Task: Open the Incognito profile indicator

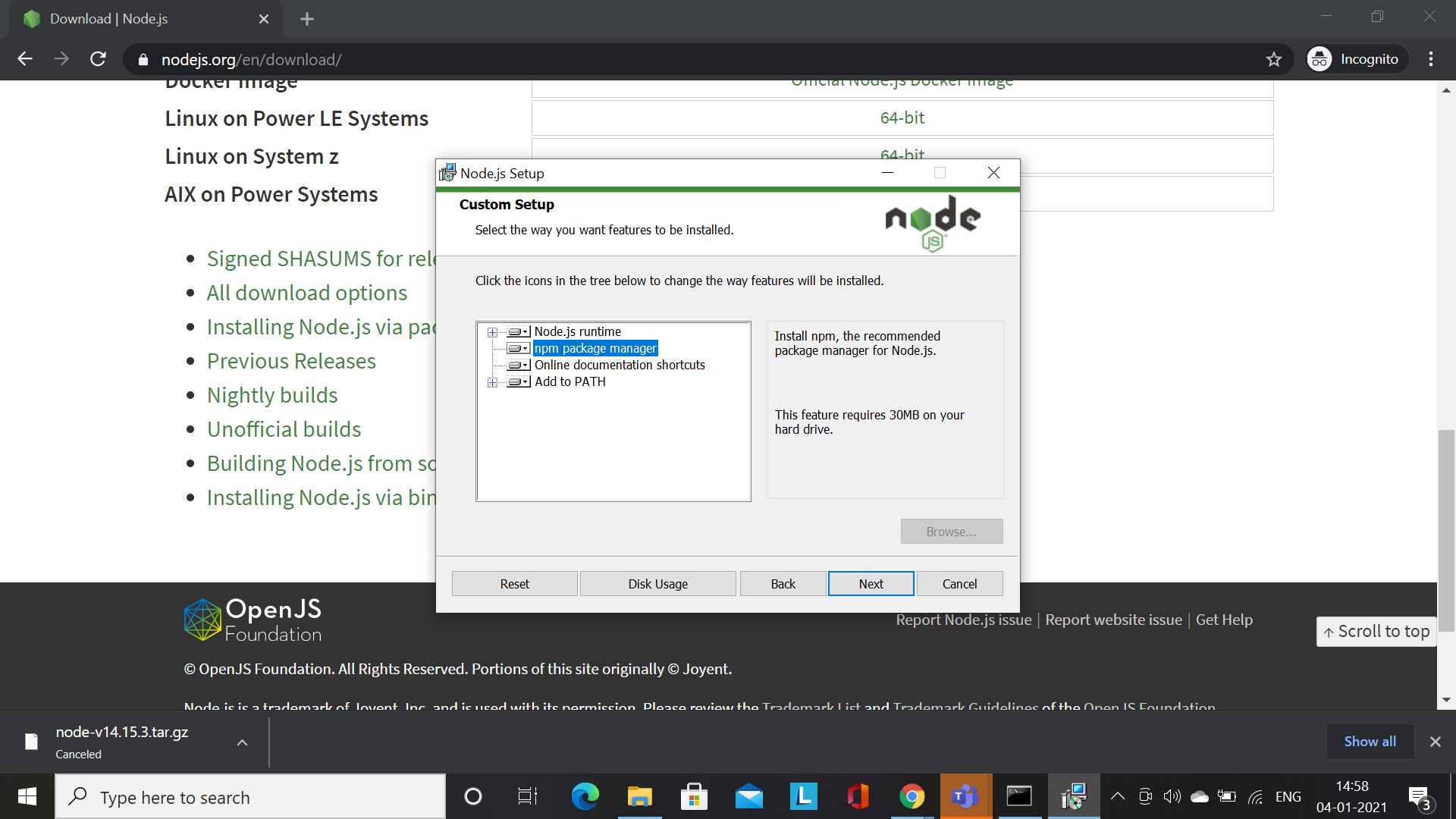Action: coord(1356,59)
